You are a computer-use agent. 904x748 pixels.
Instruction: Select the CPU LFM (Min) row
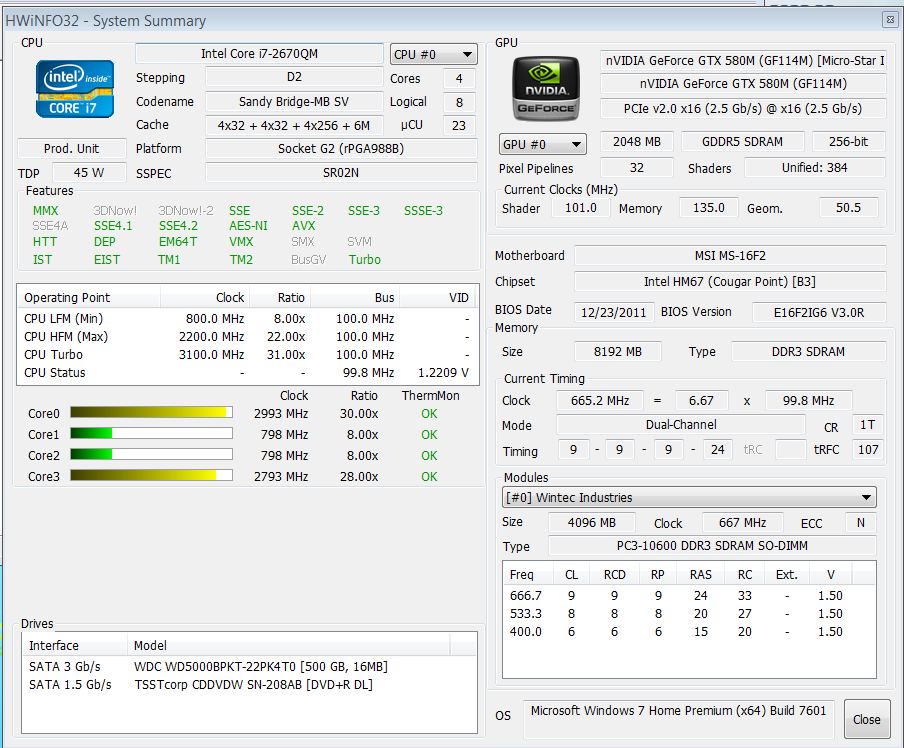click(x=248, y=318)
